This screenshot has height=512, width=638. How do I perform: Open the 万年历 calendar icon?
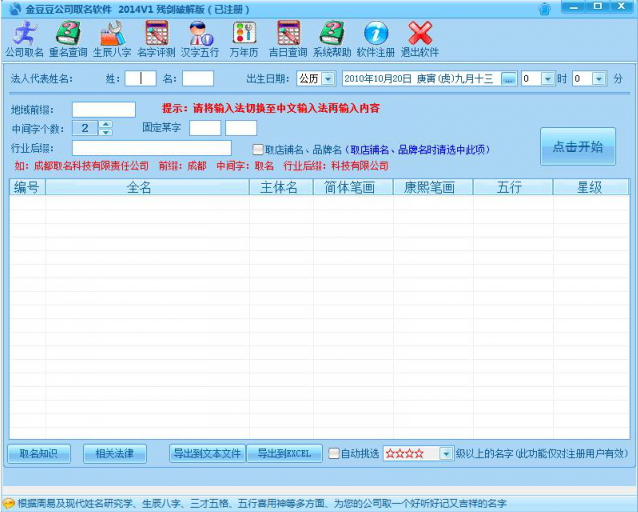pyautogui.click(x=243, y=38)
